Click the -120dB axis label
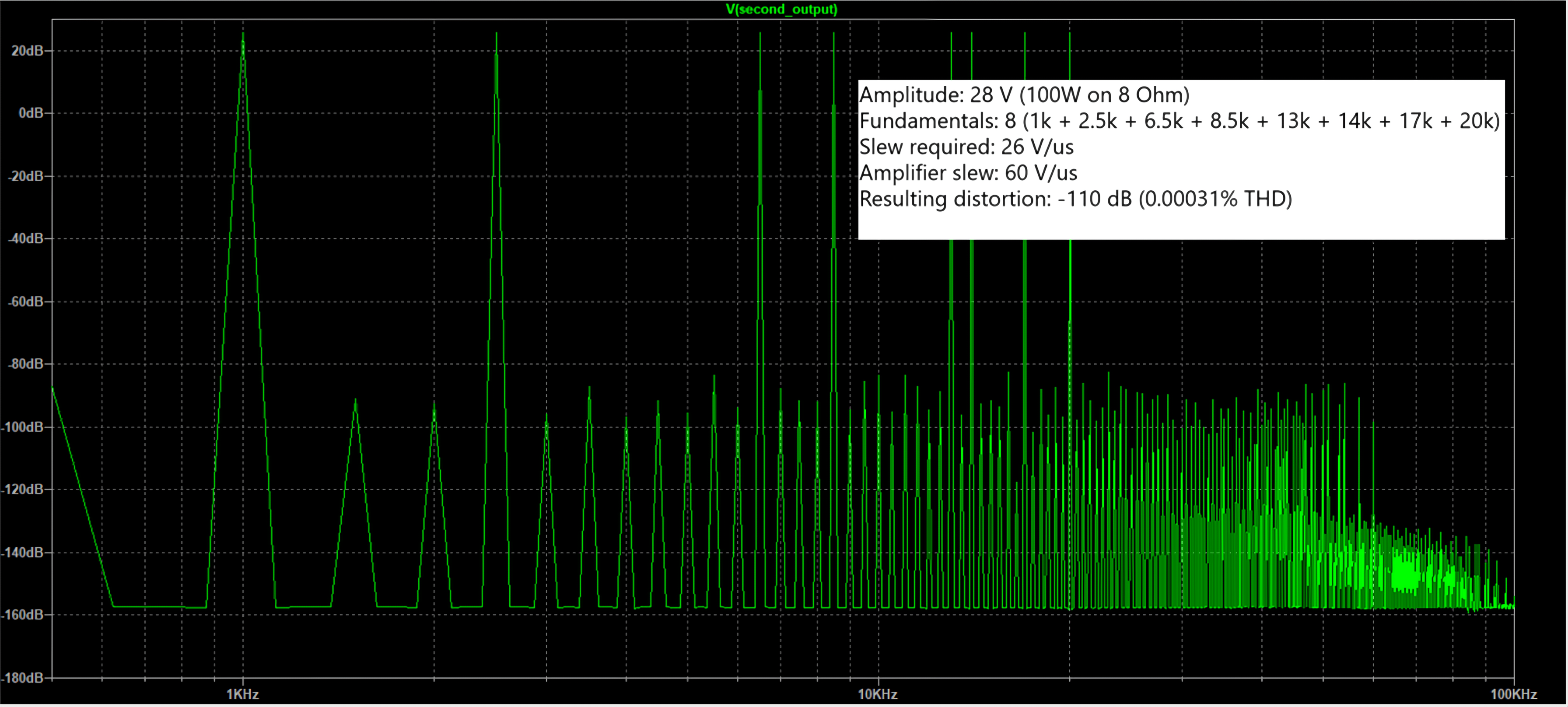The image size is (1568, 707). click(22, 490)
